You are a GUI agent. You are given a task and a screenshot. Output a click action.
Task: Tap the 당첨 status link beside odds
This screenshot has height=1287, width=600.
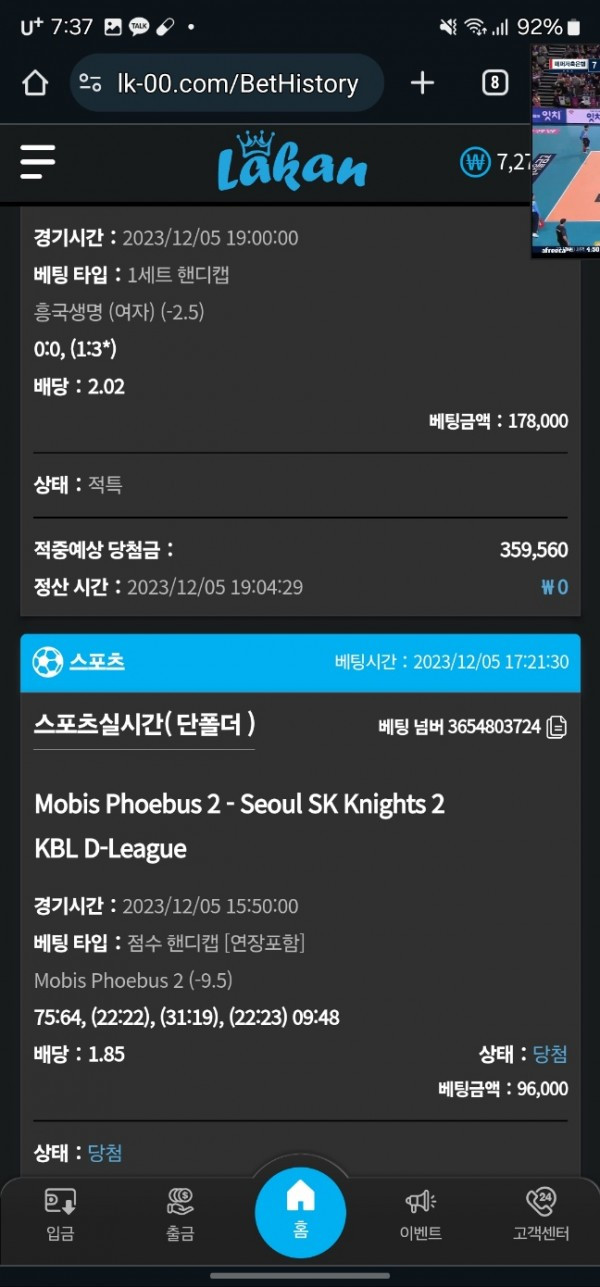point(550,1054)
